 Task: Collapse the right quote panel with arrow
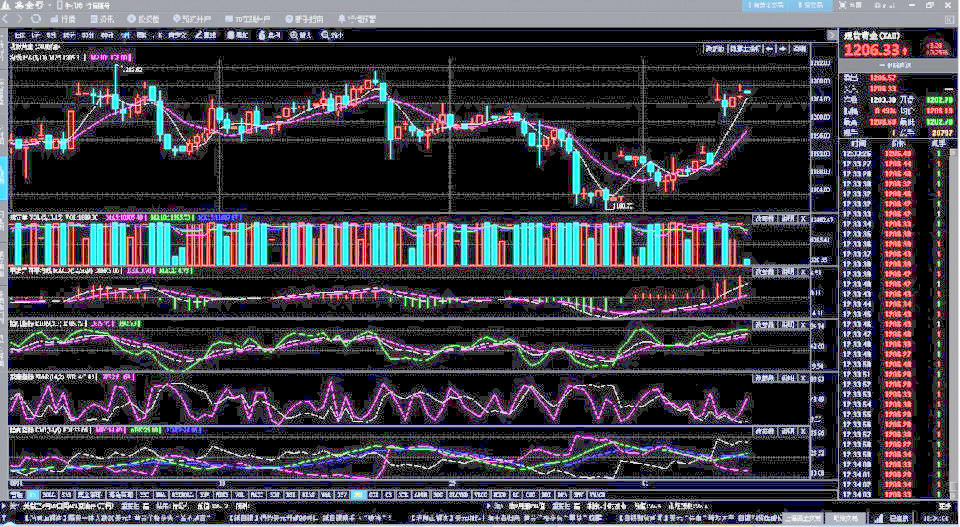[x=831, y=35]
